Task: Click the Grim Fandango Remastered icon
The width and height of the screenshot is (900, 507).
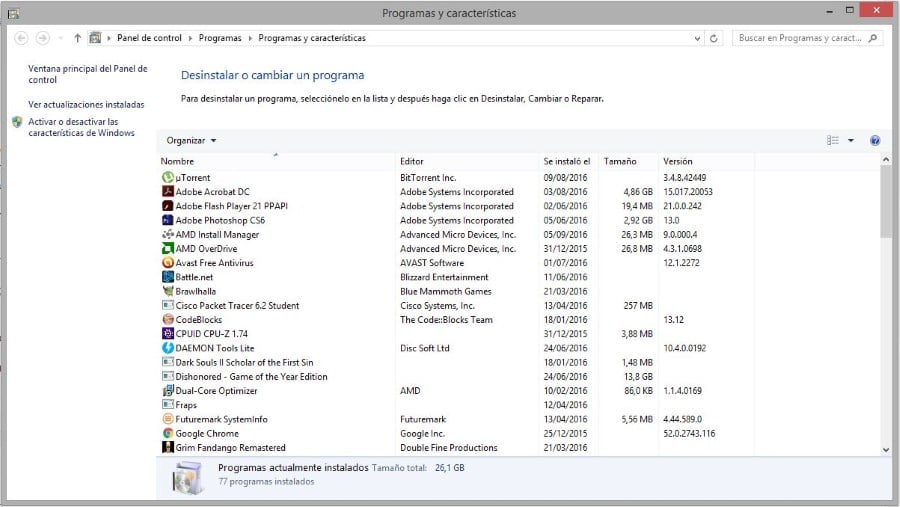Action: pyautogui.click(x=168, y=447)
